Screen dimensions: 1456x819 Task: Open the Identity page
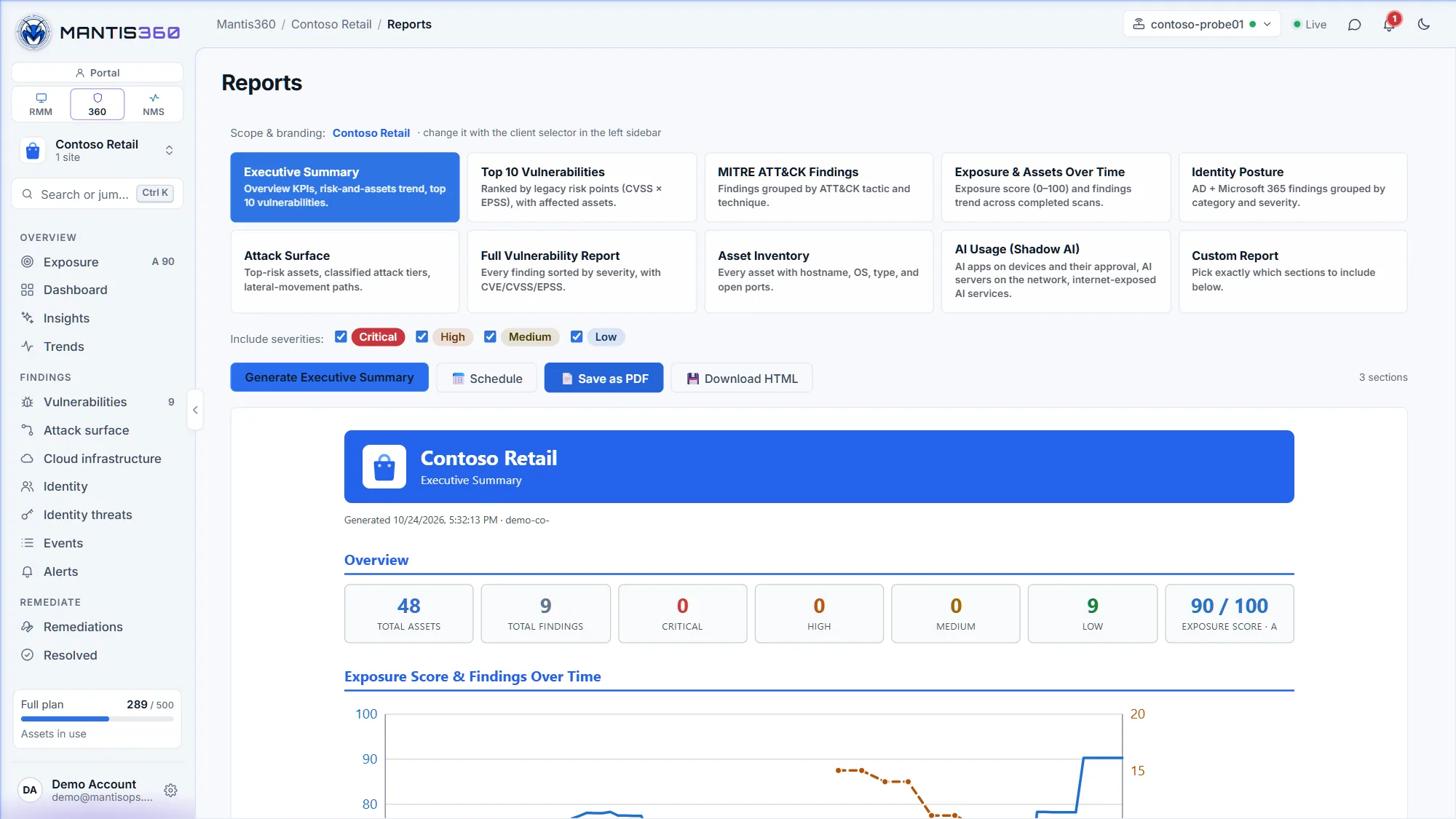pyautogui.click(x=98, y=486)
